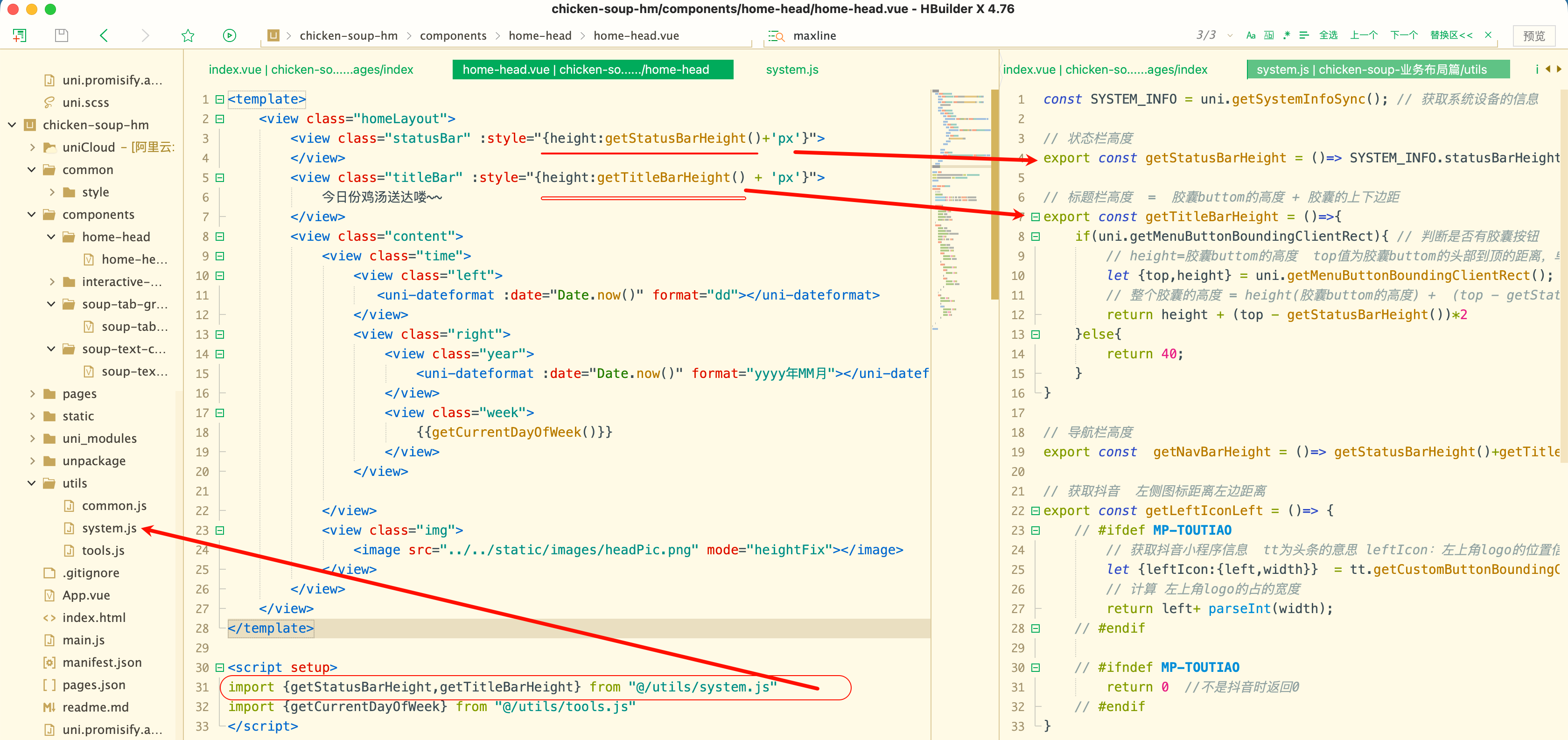This screenshot has width=1568, height=740.
Task: Click multi-line search lines icon
Action: (1304, 35)
